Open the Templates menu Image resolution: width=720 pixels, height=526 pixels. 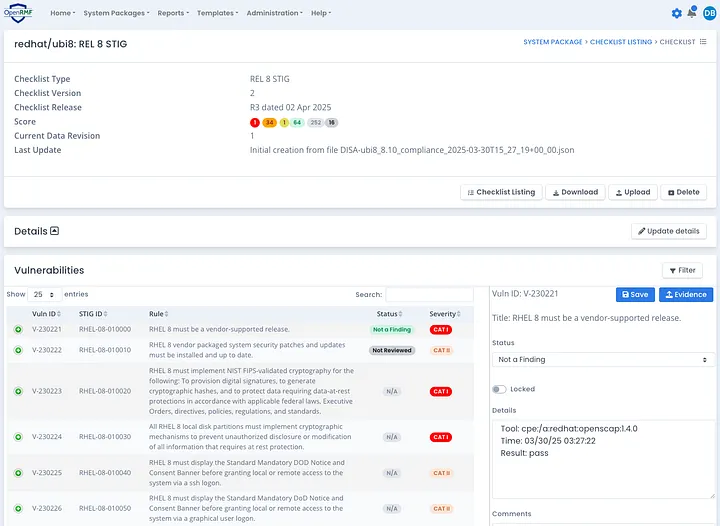(x=217, y=13)
